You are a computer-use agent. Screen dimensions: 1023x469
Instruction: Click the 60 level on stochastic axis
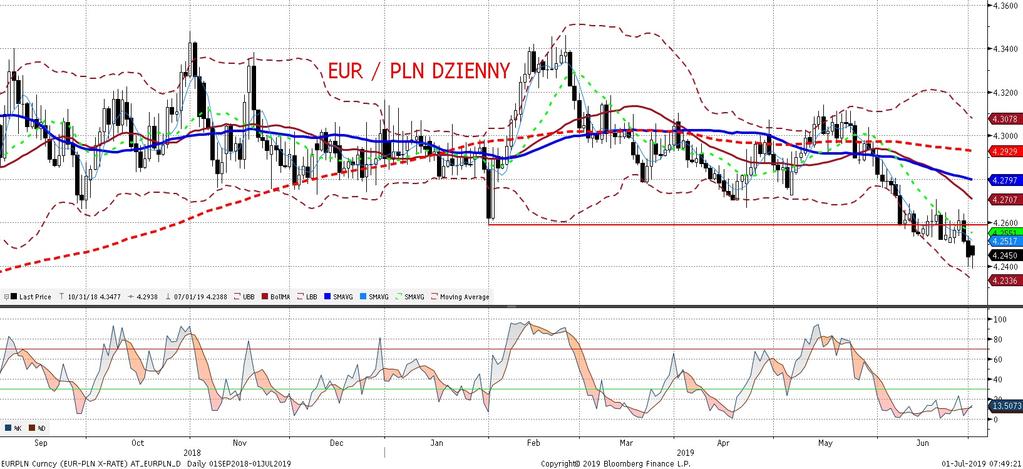(996, 359)
